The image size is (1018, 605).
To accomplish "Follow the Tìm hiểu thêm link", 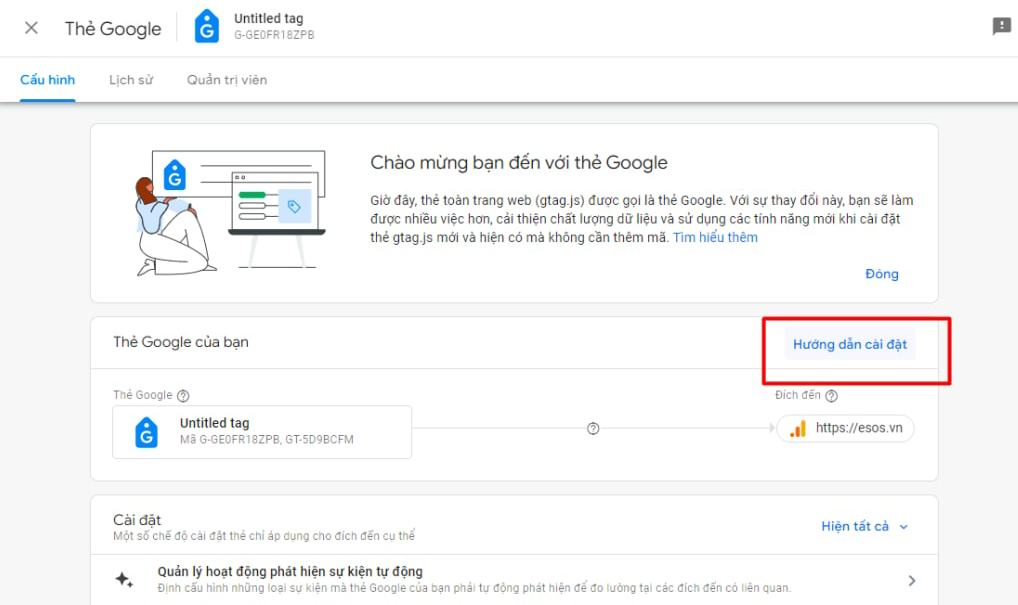I will pyautogui.click(x=715, y=238).
